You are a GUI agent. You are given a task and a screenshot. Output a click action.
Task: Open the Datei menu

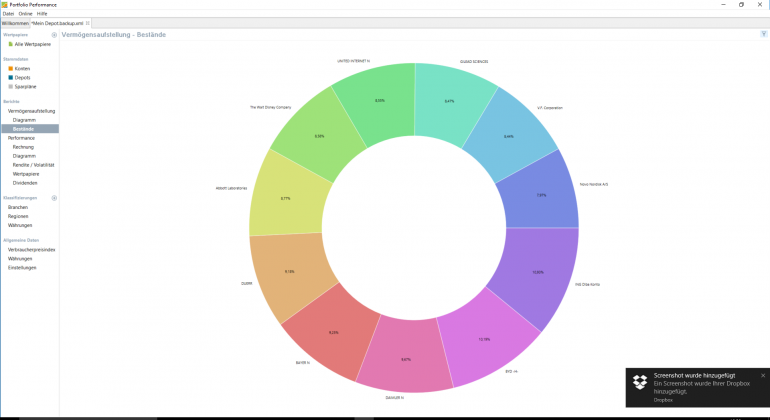click(8, 14)
